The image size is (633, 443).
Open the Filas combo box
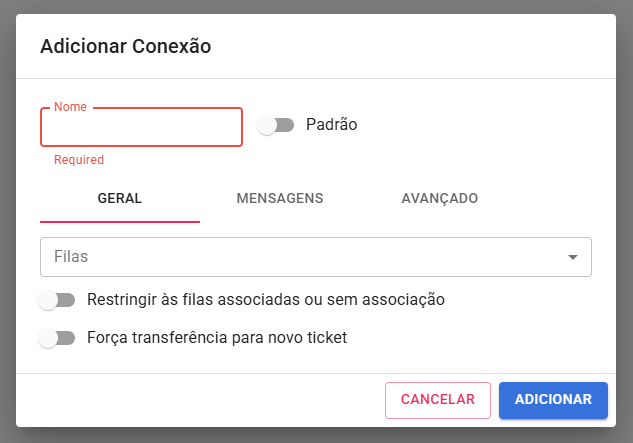pos(300,257)
